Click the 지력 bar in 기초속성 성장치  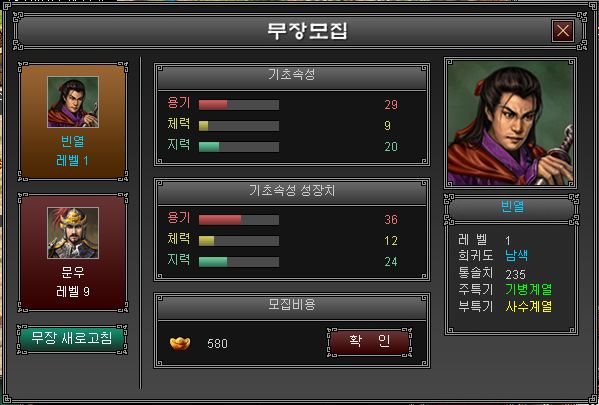[x=239, y=262]
